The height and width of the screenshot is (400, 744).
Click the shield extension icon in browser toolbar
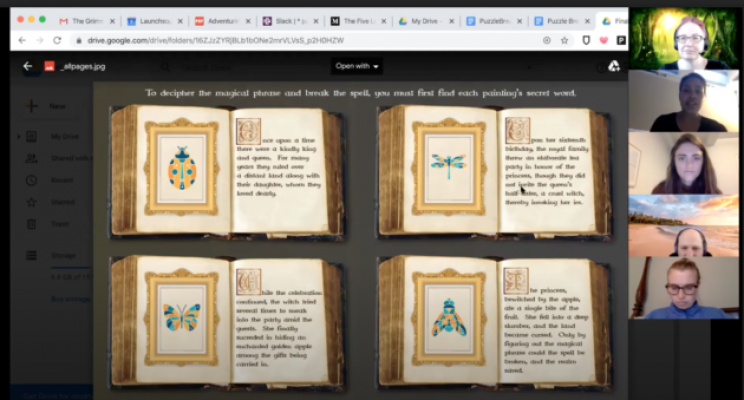(x=585, y=40)
